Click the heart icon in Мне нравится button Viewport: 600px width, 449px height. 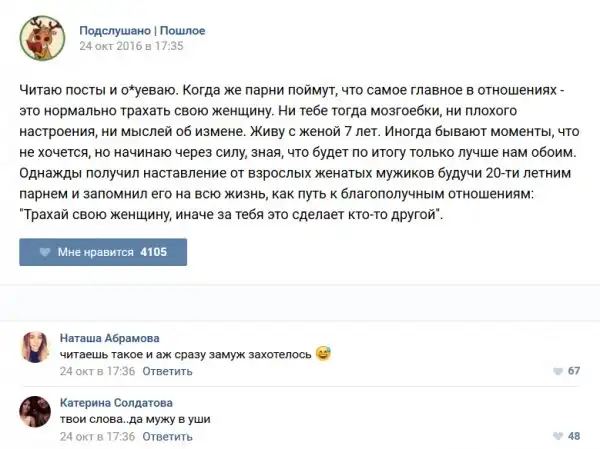tap(43, 252)
